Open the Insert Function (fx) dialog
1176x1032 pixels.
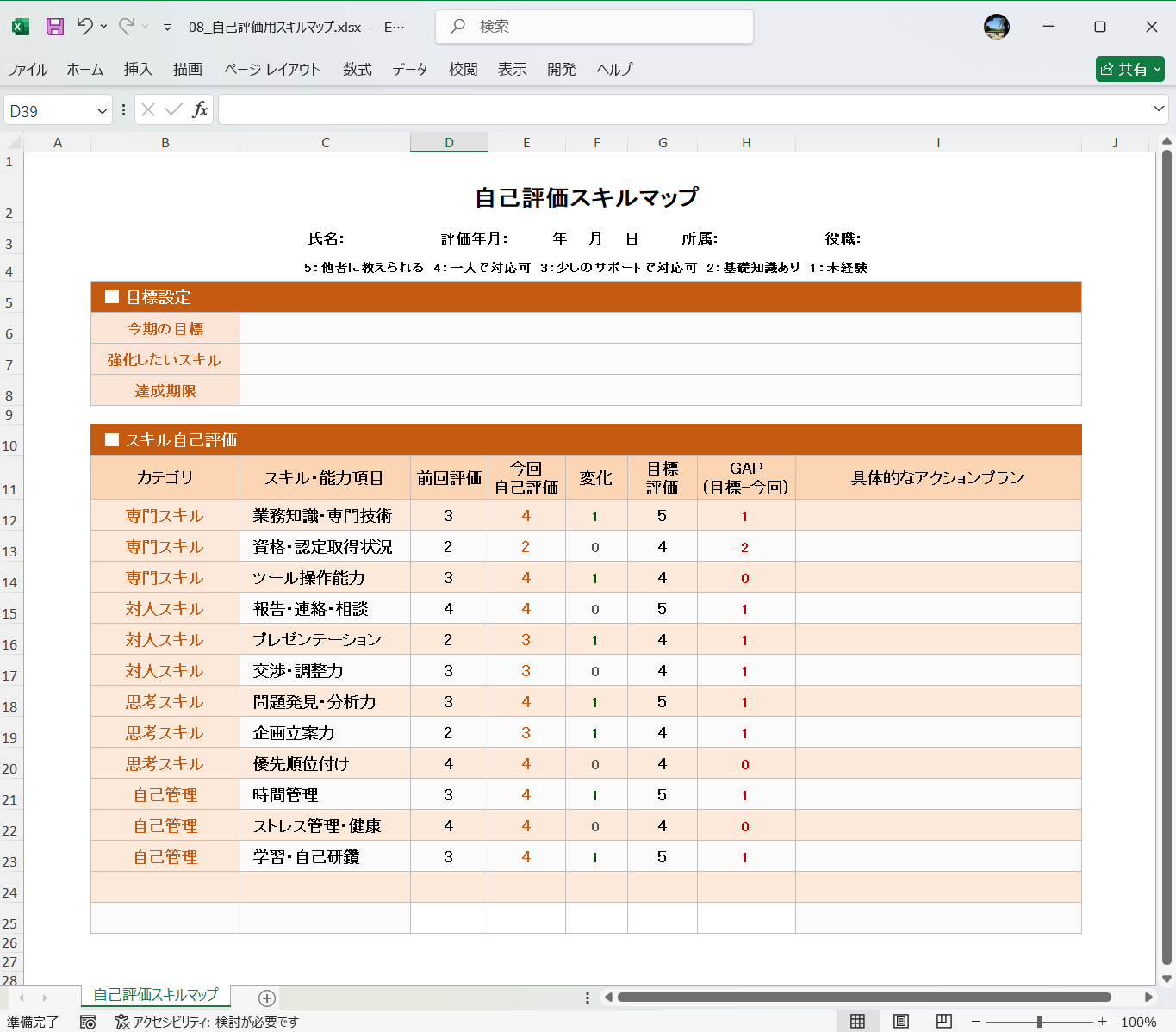tap(202, 109)
